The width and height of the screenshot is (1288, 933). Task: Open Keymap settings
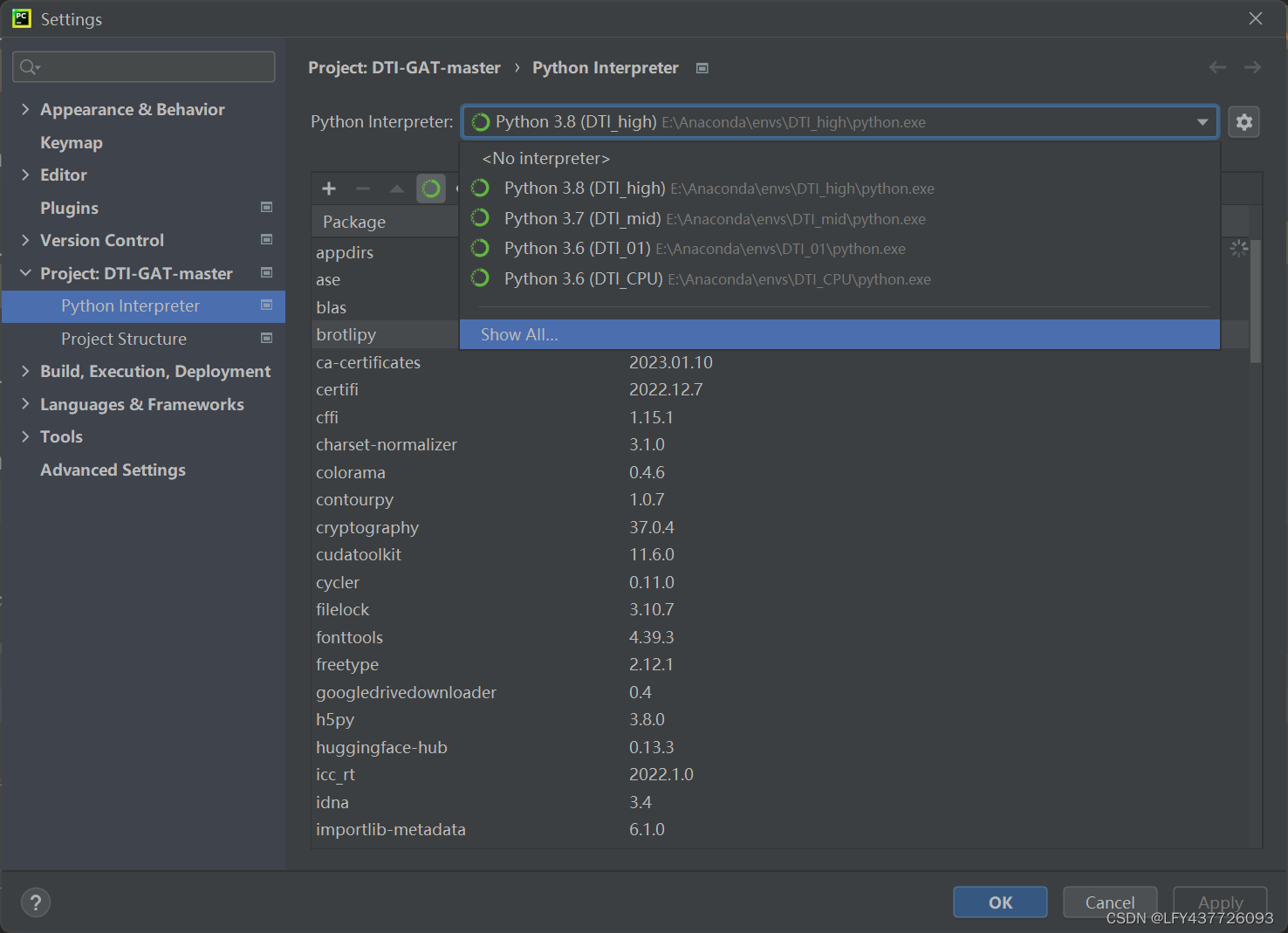(x=72, y=142)
